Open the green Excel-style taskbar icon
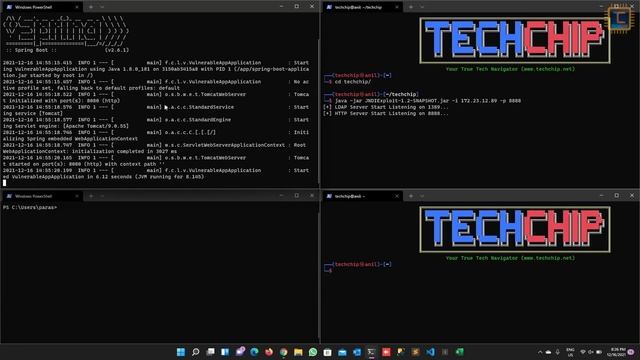Screen dimensions: 640x360 pos(460,352)
